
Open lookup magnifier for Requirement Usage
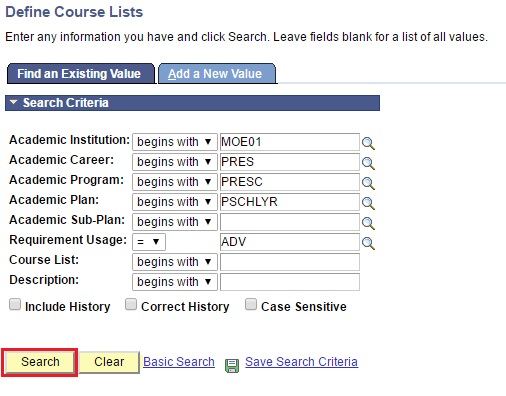tap(368, 243)
